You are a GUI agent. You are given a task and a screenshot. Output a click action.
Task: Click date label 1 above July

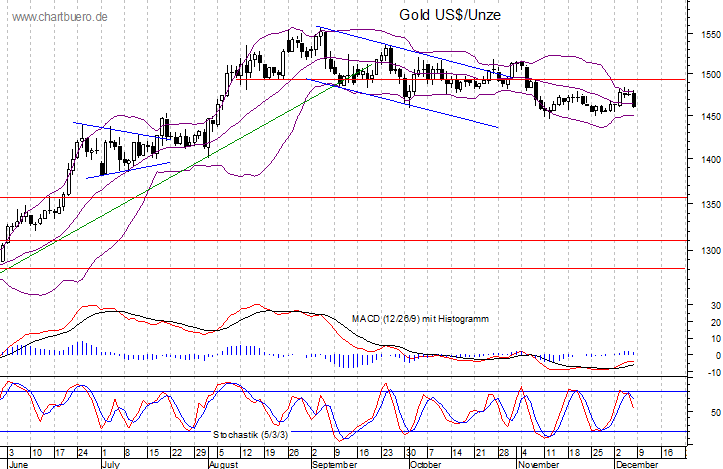coord(105,453)
